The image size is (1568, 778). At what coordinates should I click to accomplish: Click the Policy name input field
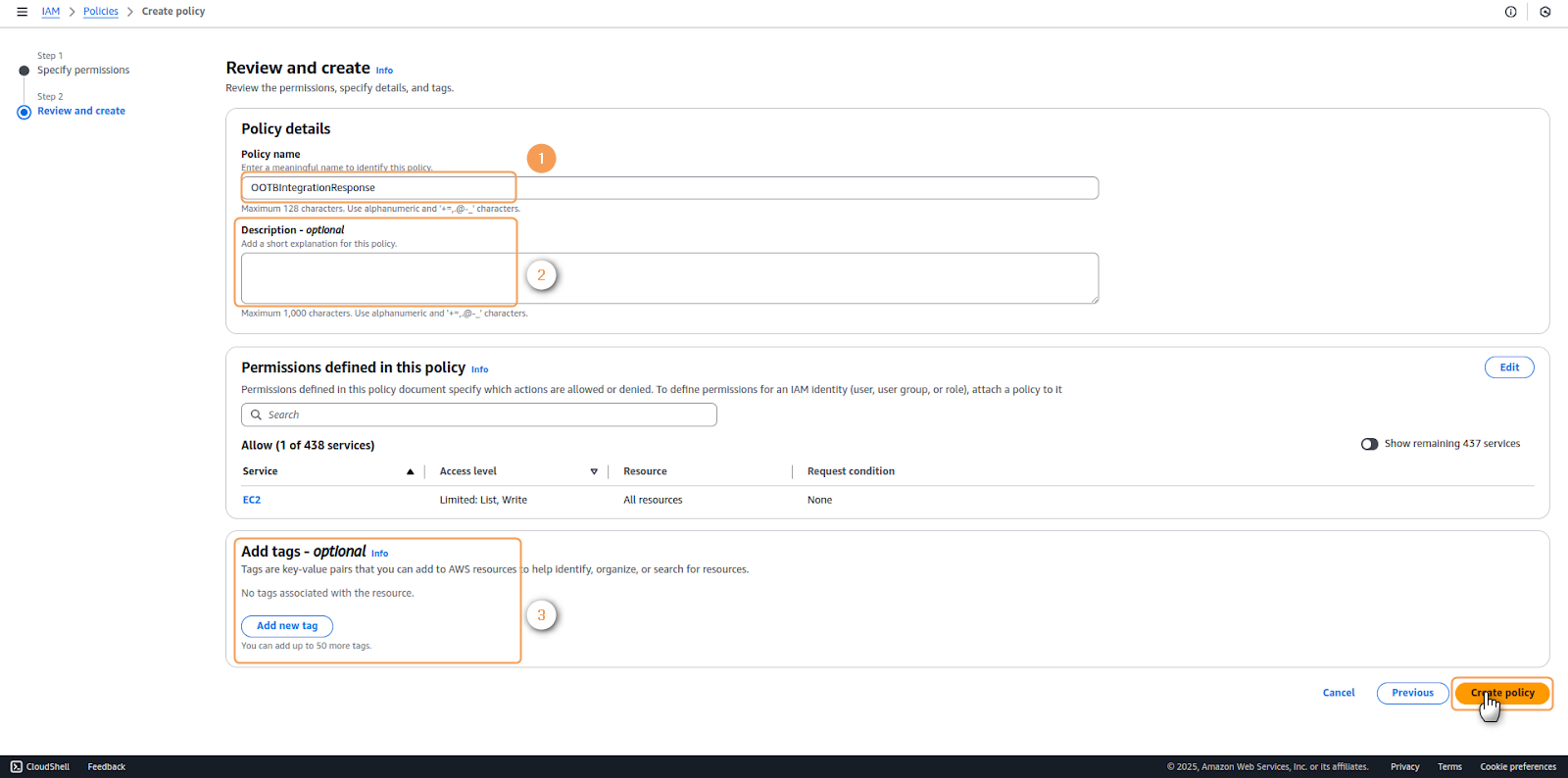(x=669, y=188)
